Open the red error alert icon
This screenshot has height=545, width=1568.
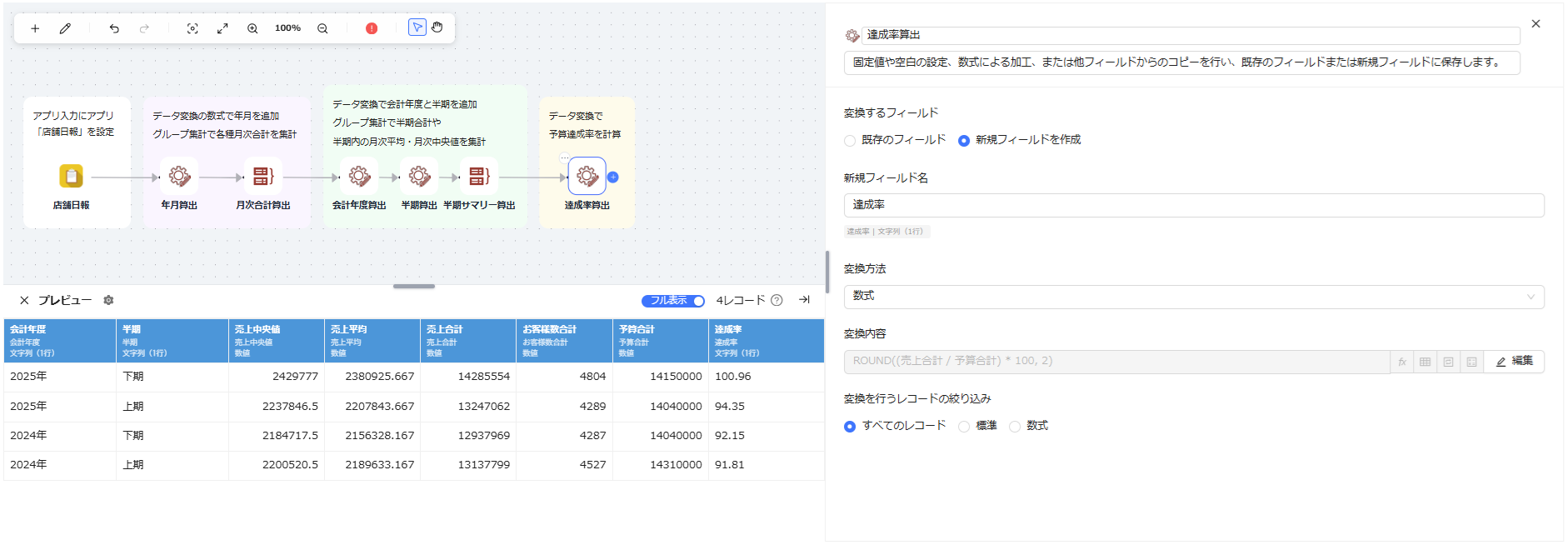(x=372, y=28)
